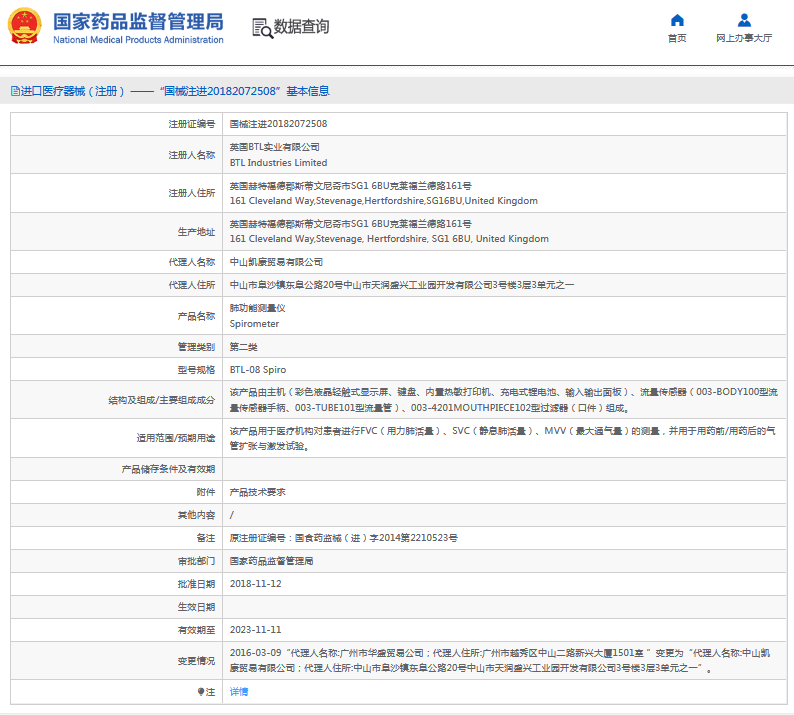Click the 产品储存条件及有效期 row label
Image resolution: width=794 pixels, height=715 pixels.
pos(168,469)
